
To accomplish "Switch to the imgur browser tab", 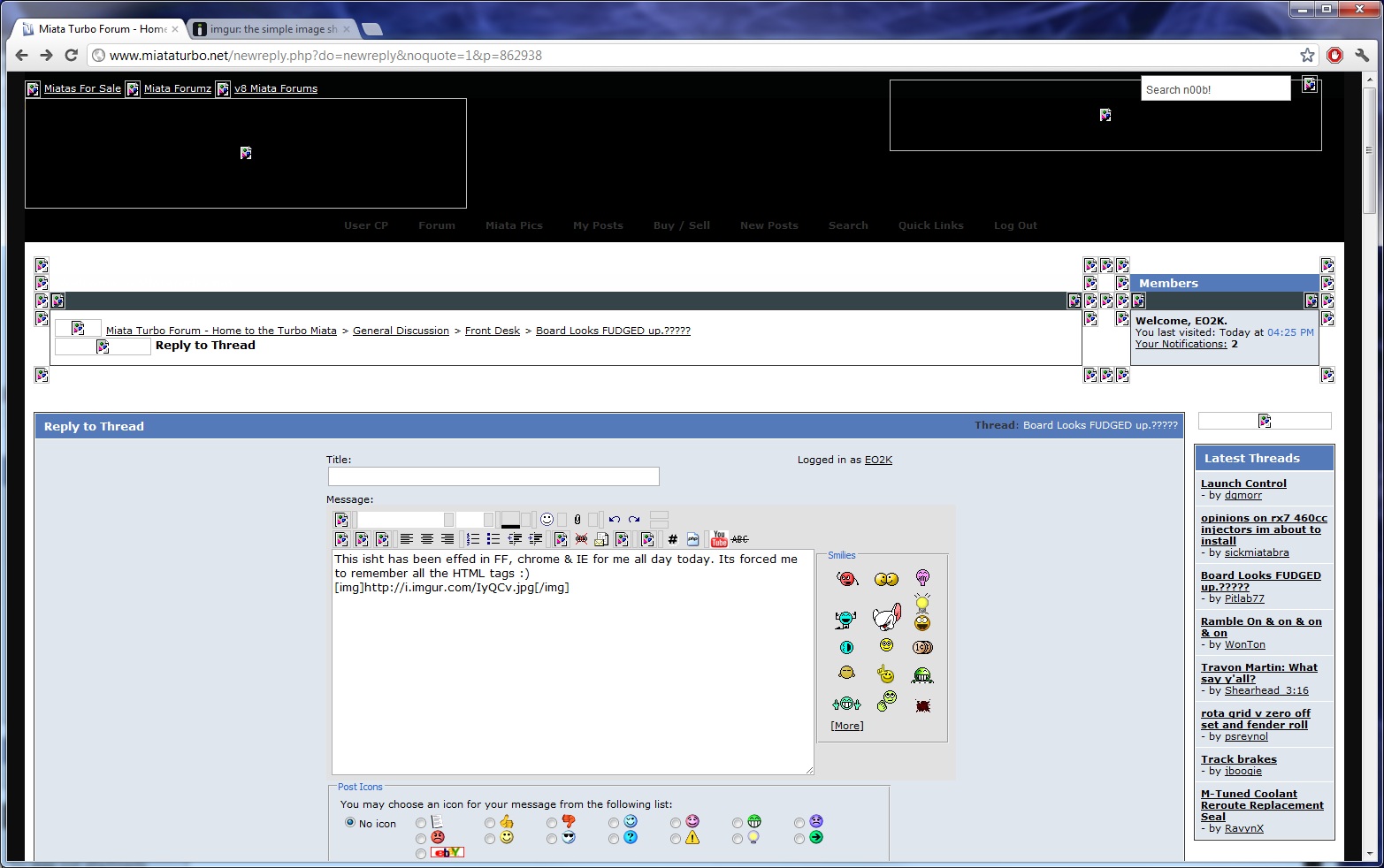I will [x=265, y=28].
